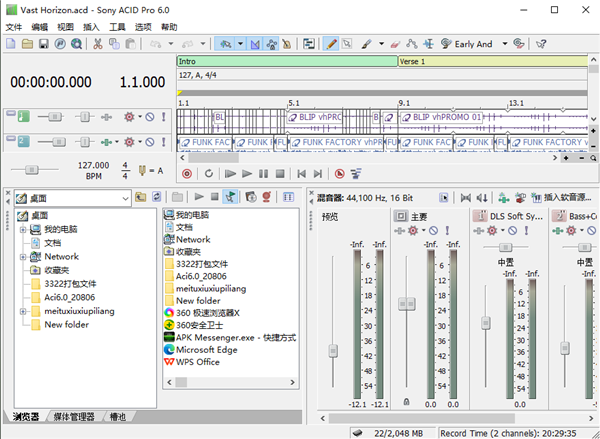The height and width of the screenshot is (439, 600).
Task: Solo track 2 with the exclamation icon
Action: [163, 142]
